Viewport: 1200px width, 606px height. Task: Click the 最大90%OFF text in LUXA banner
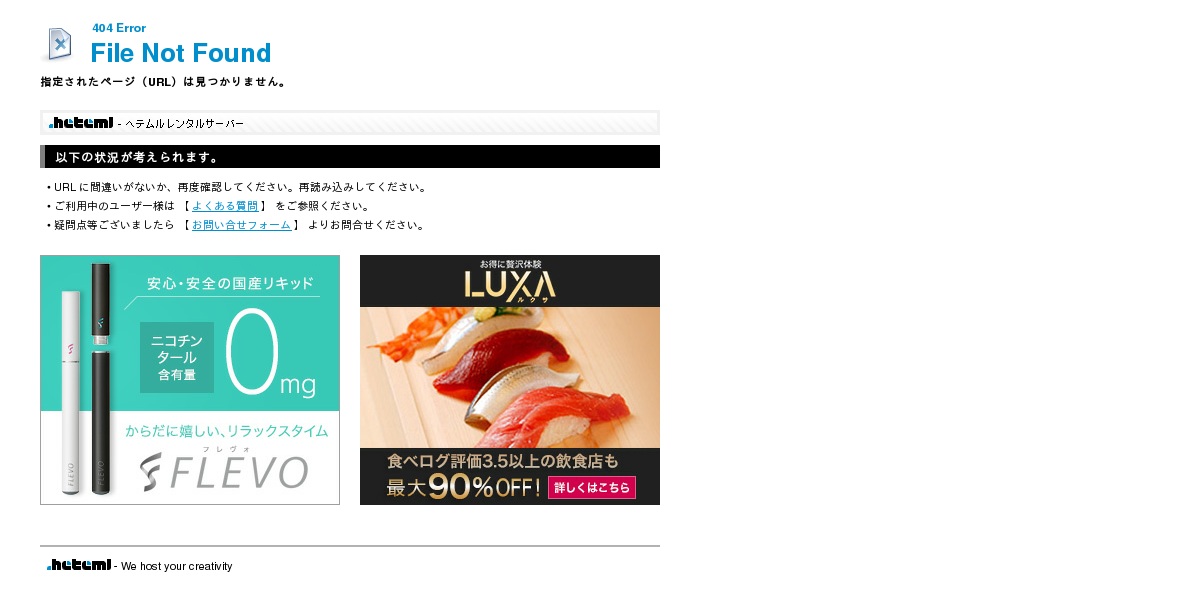464,487
